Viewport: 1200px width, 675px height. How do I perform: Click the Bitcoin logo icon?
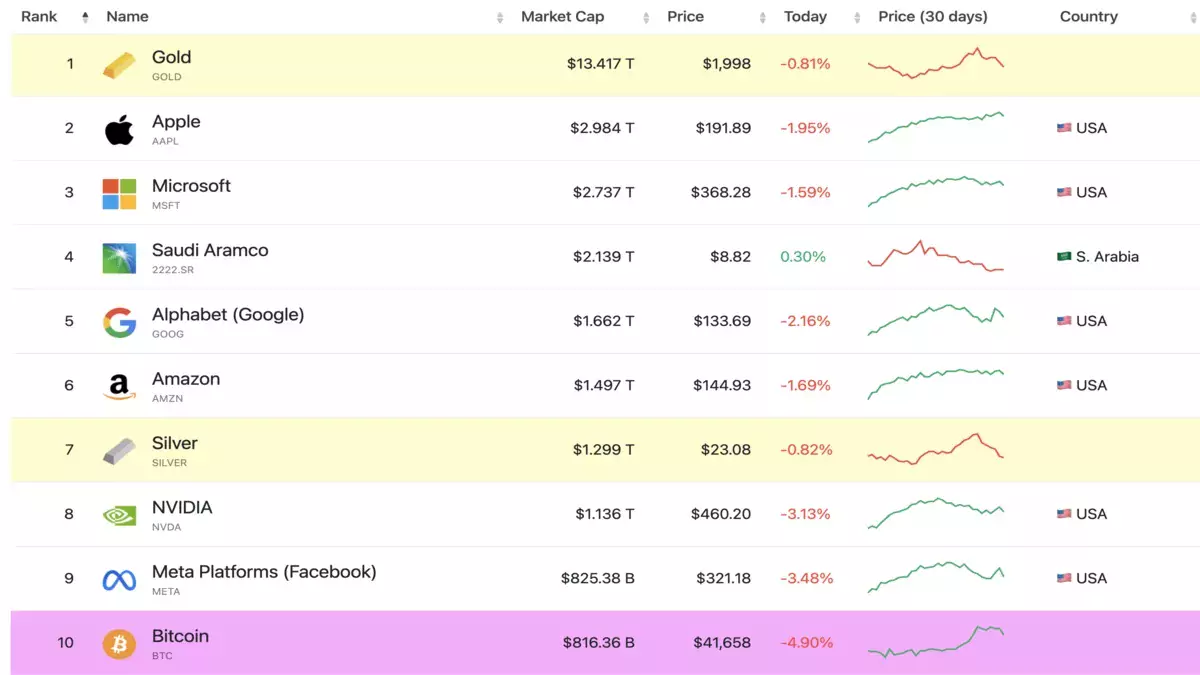[x=119, y=644]
